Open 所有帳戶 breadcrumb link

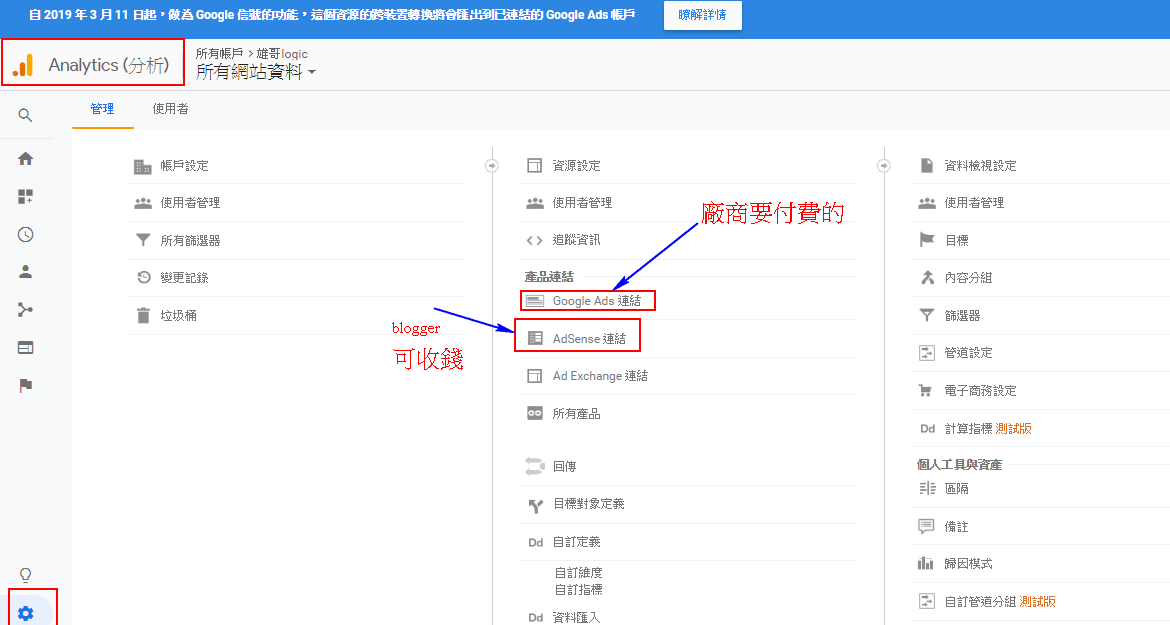tap(219, 54)
